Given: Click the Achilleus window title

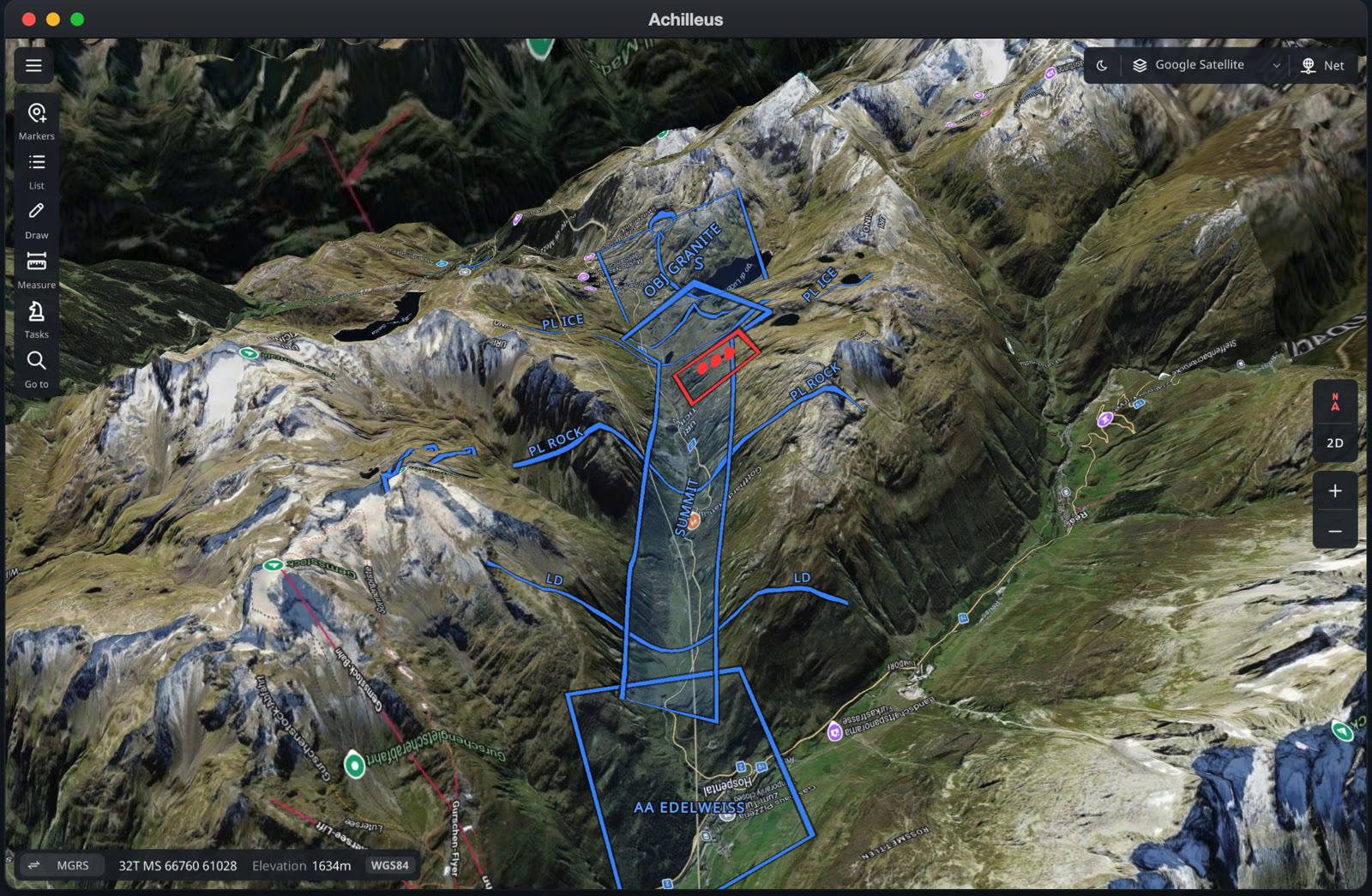Looking at the screenshot, I should click(685, 19).
